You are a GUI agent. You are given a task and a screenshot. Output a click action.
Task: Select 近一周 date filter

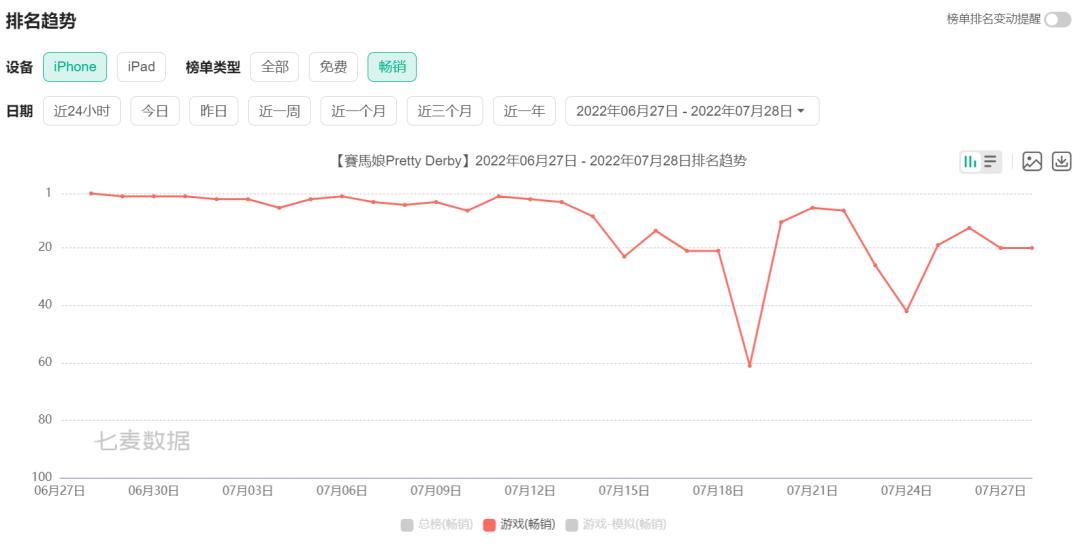click(x=279, y=111)
